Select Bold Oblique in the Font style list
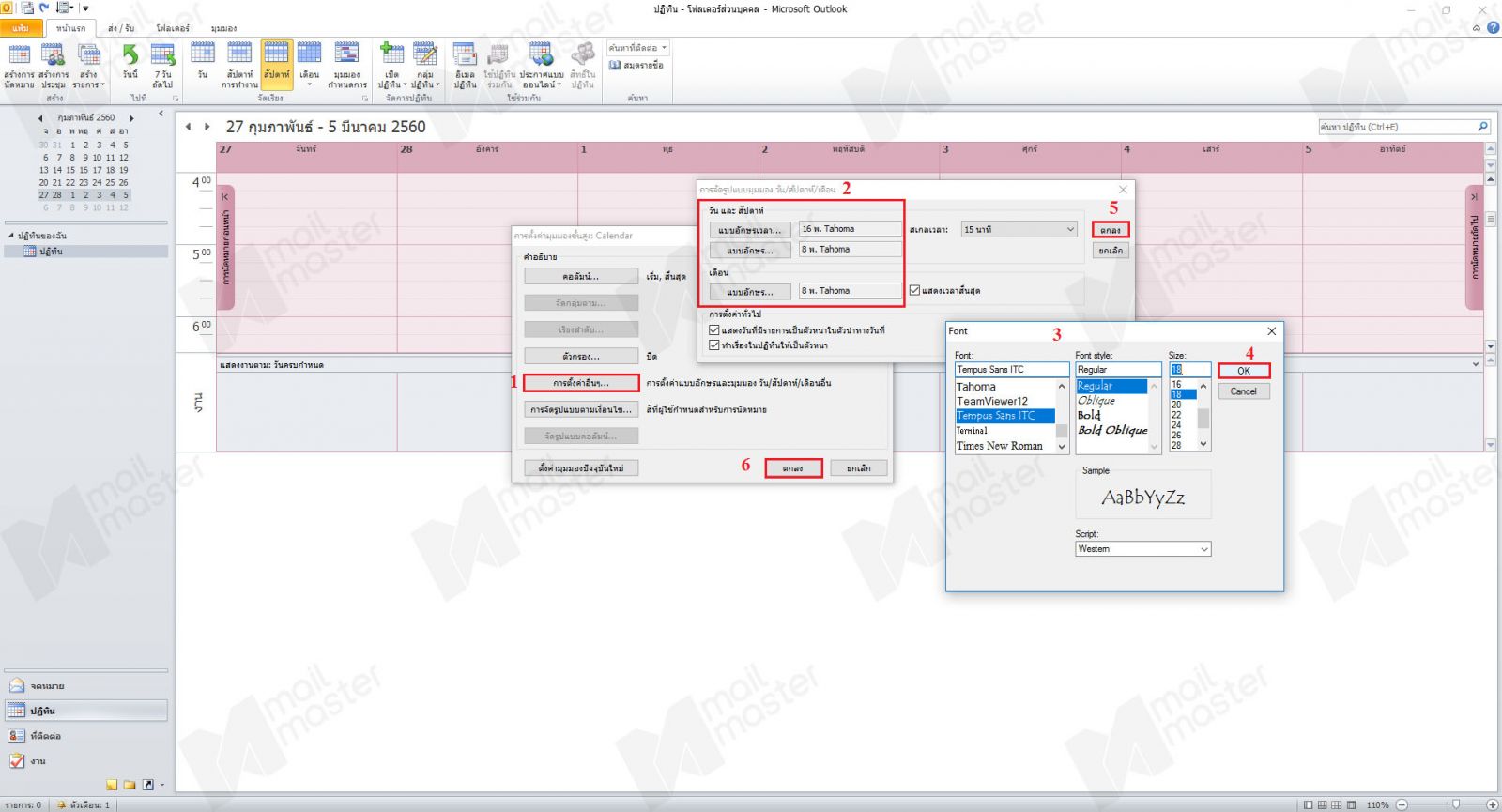The width and height of the screenshot is (1502, 812). click(x=1114, y=430)
